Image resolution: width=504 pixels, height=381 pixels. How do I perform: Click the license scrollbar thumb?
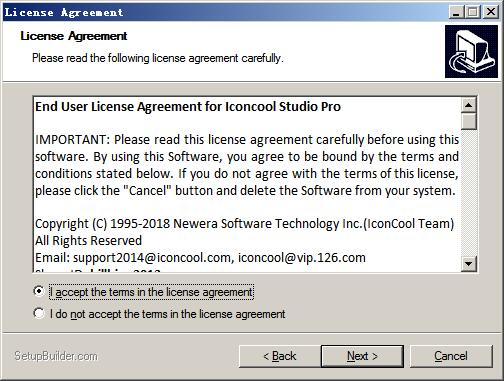click(x=469, y=121)
